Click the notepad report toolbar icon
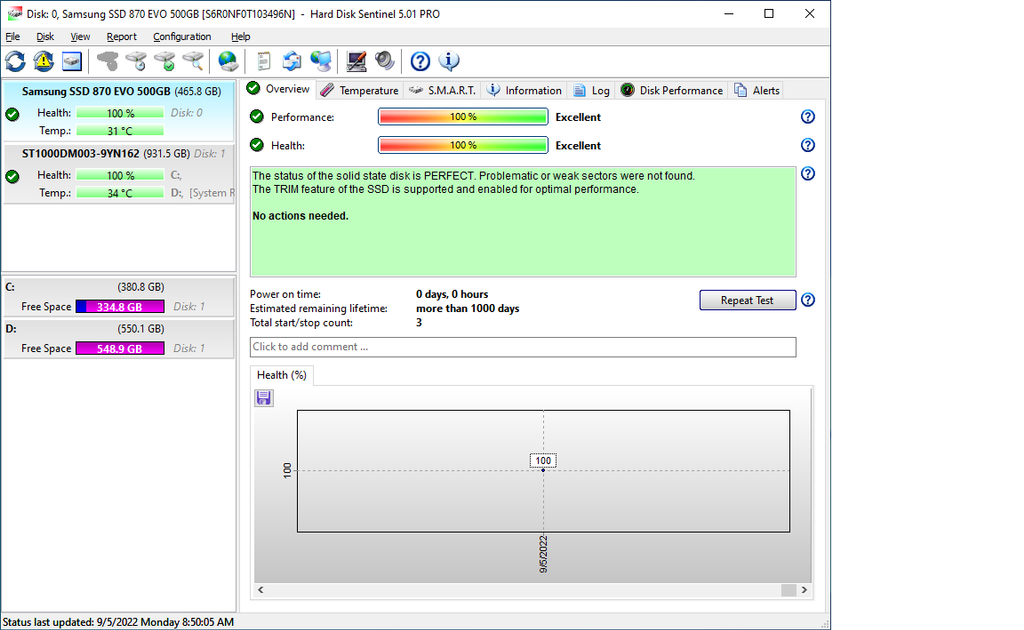Image resolution: width=1024 pixels, height=630 pixels. click(x=263, y=61)
